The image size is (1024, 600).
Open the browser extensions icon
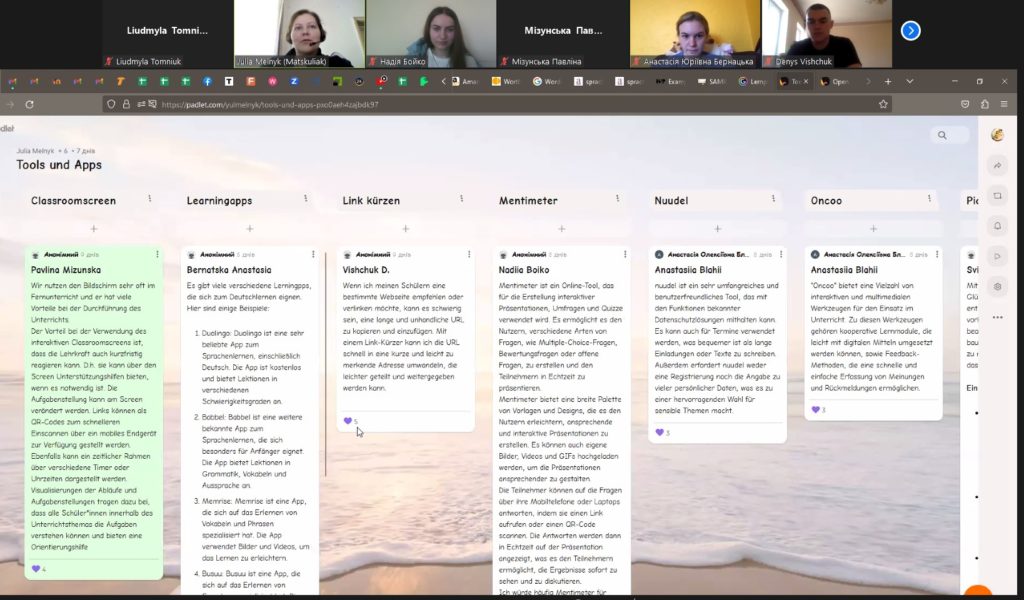(985, 104)
